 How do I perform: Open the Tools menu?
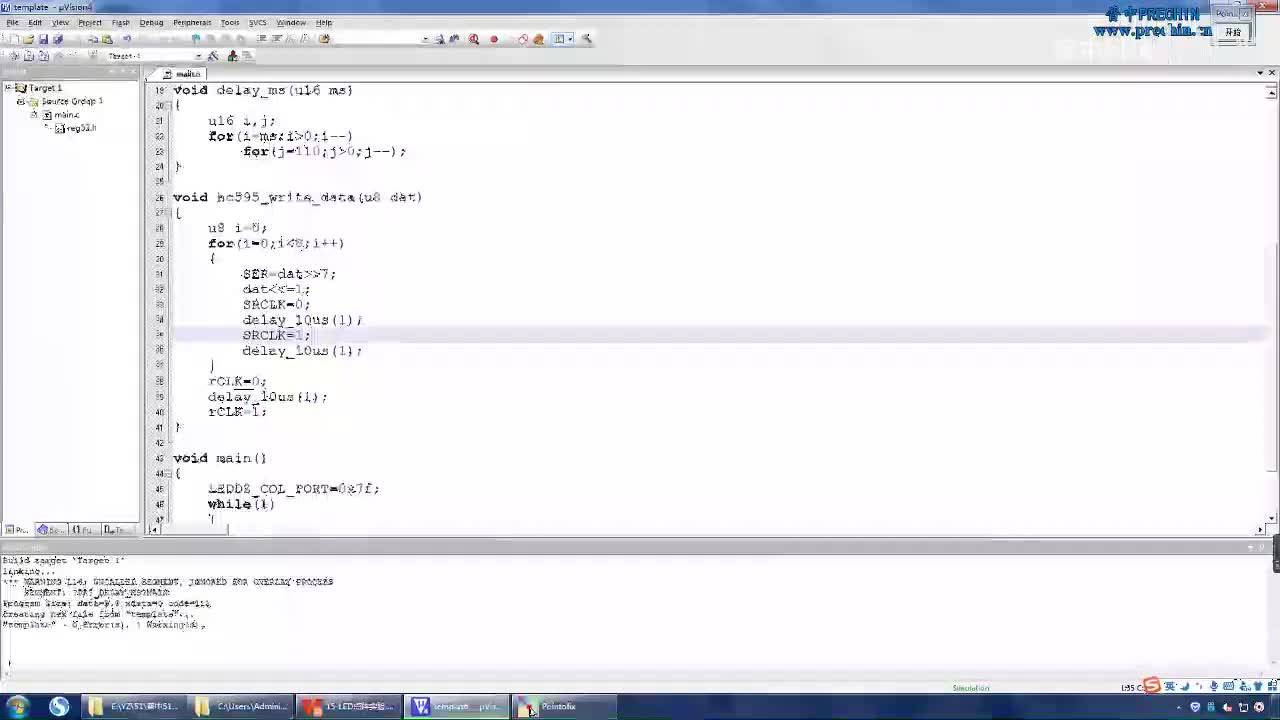pos(230,22)
